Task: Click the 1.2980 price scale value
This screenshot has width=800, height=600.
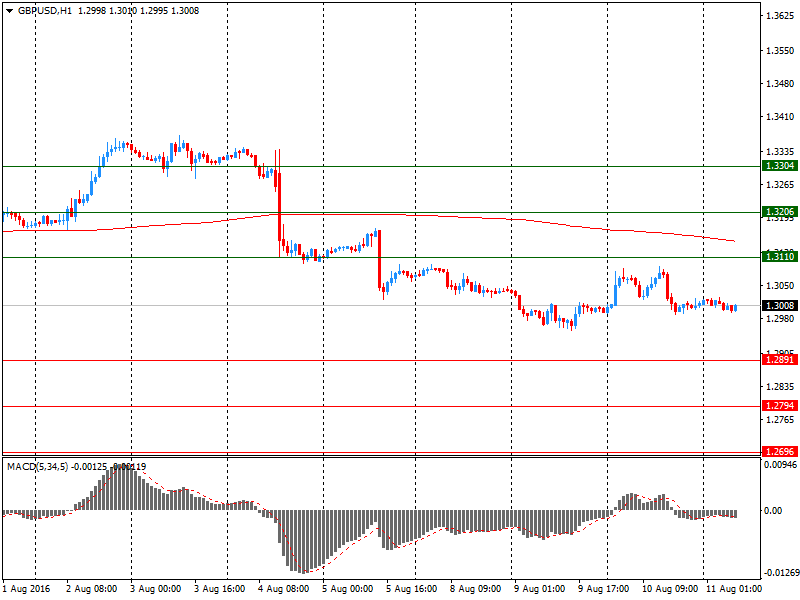Action: [780, 318]
